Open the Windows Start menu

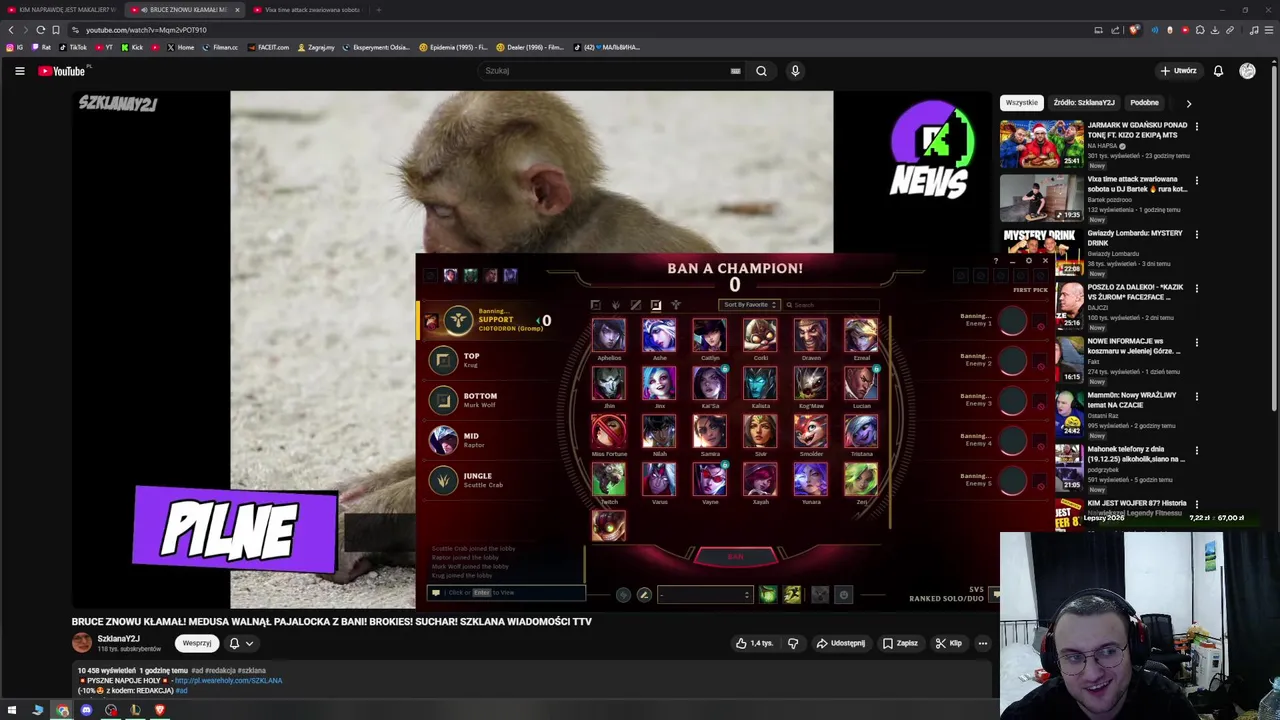point(12,710)
